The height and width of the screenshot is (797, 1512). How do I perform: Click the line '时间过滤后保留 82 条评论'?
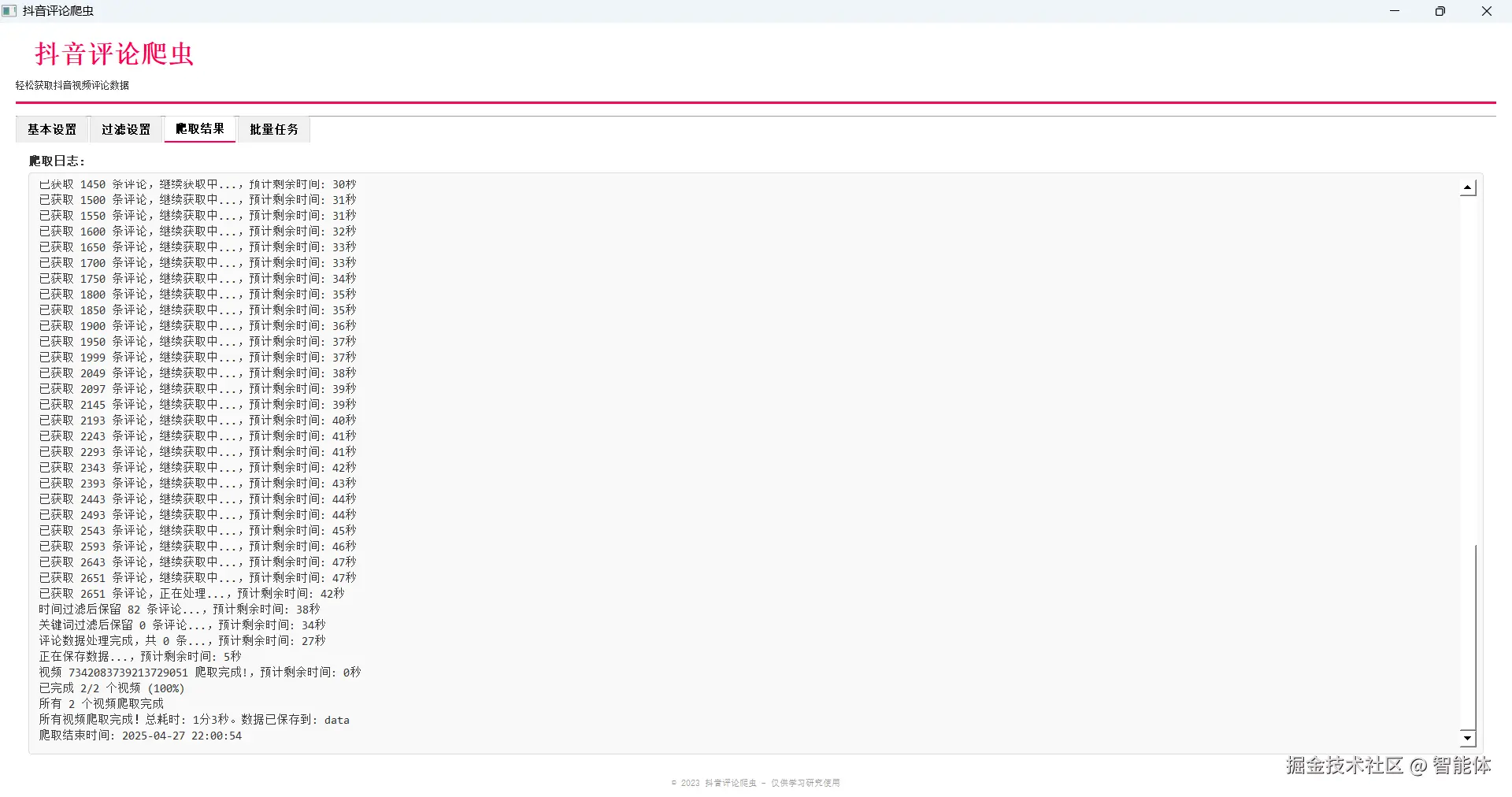(x=180, y=610)
